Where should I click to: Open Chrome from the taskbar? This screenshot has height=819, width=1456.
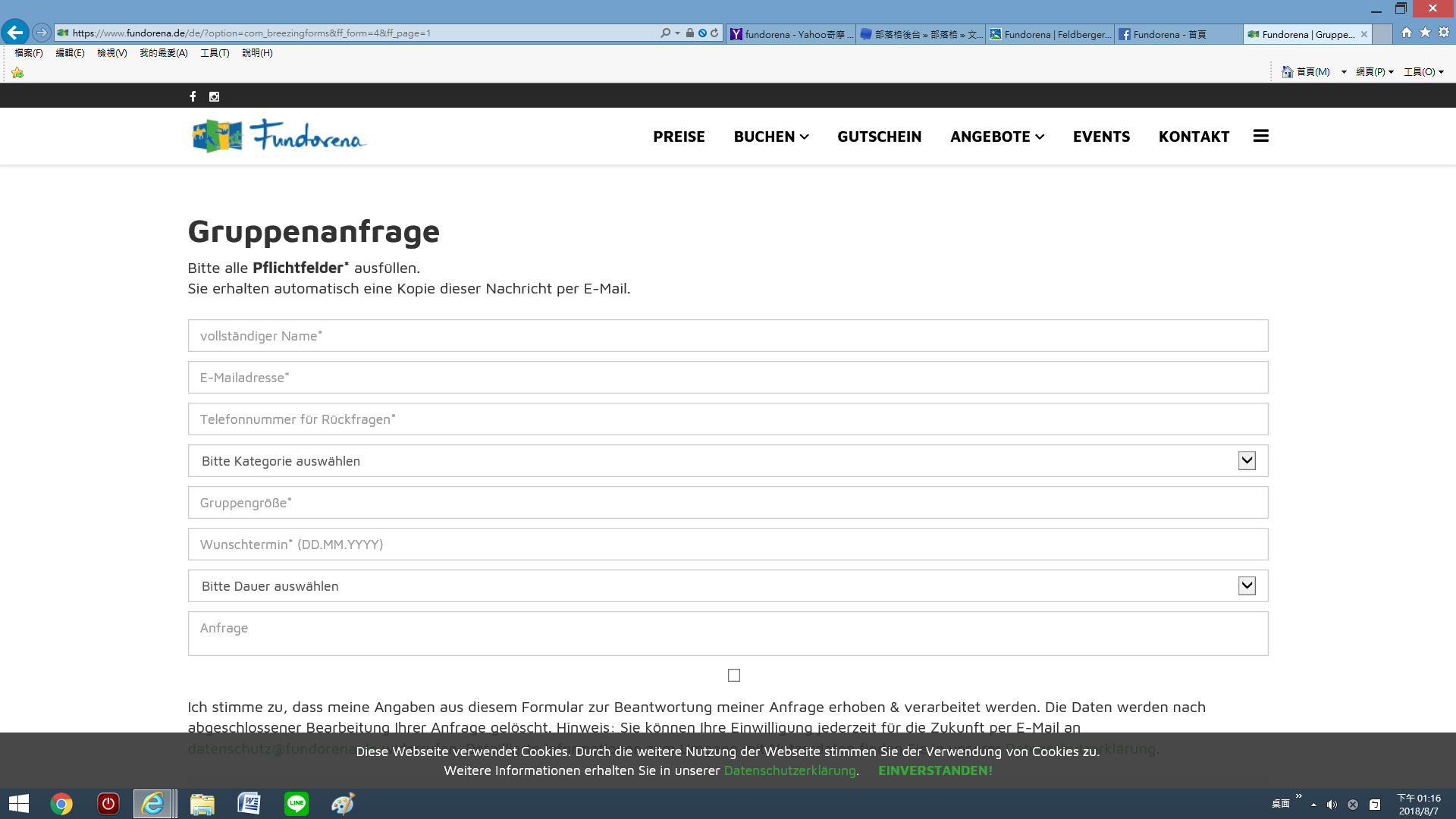(61, 804)
